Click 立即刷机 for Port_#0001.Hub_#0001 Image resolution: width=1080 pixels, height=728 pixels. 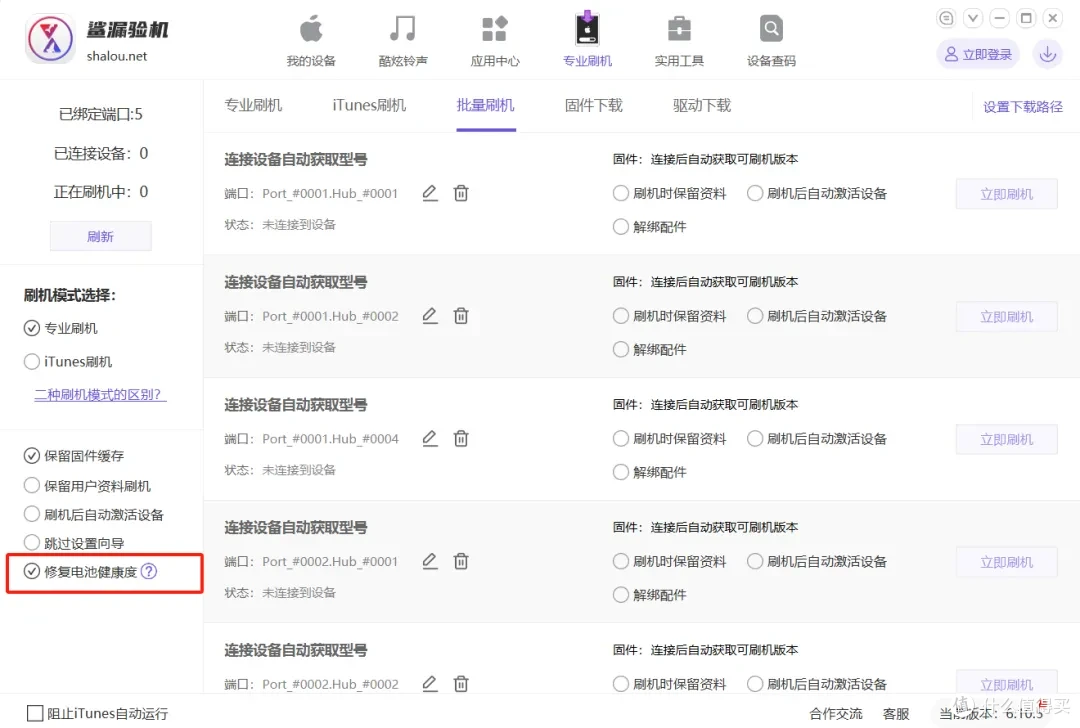tap(1006, 194)
